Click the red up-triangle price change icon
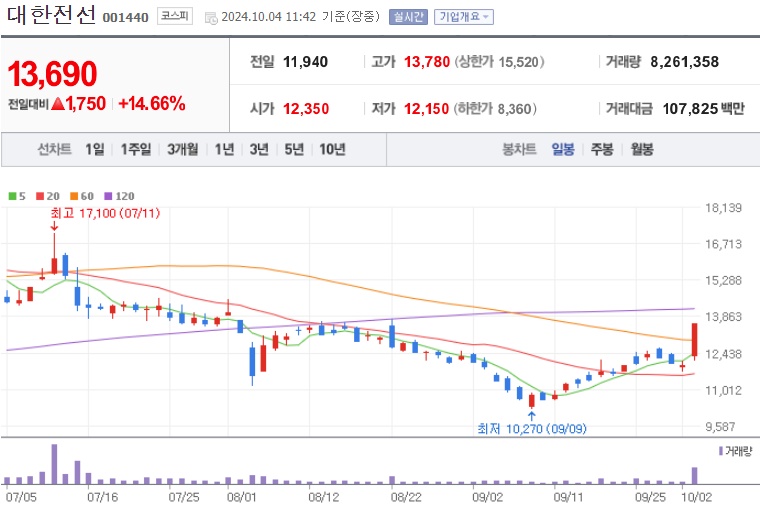Screen dimensions: 760x510 pos(58,103)
